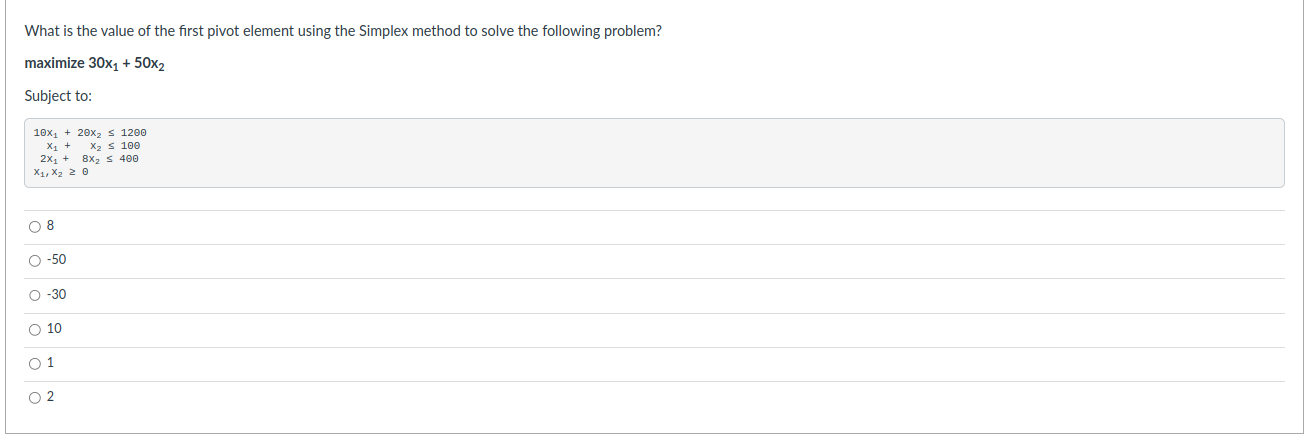Click the constraint line ending in ≤ 1200
Screen dimensions: 1313x434
90,133
